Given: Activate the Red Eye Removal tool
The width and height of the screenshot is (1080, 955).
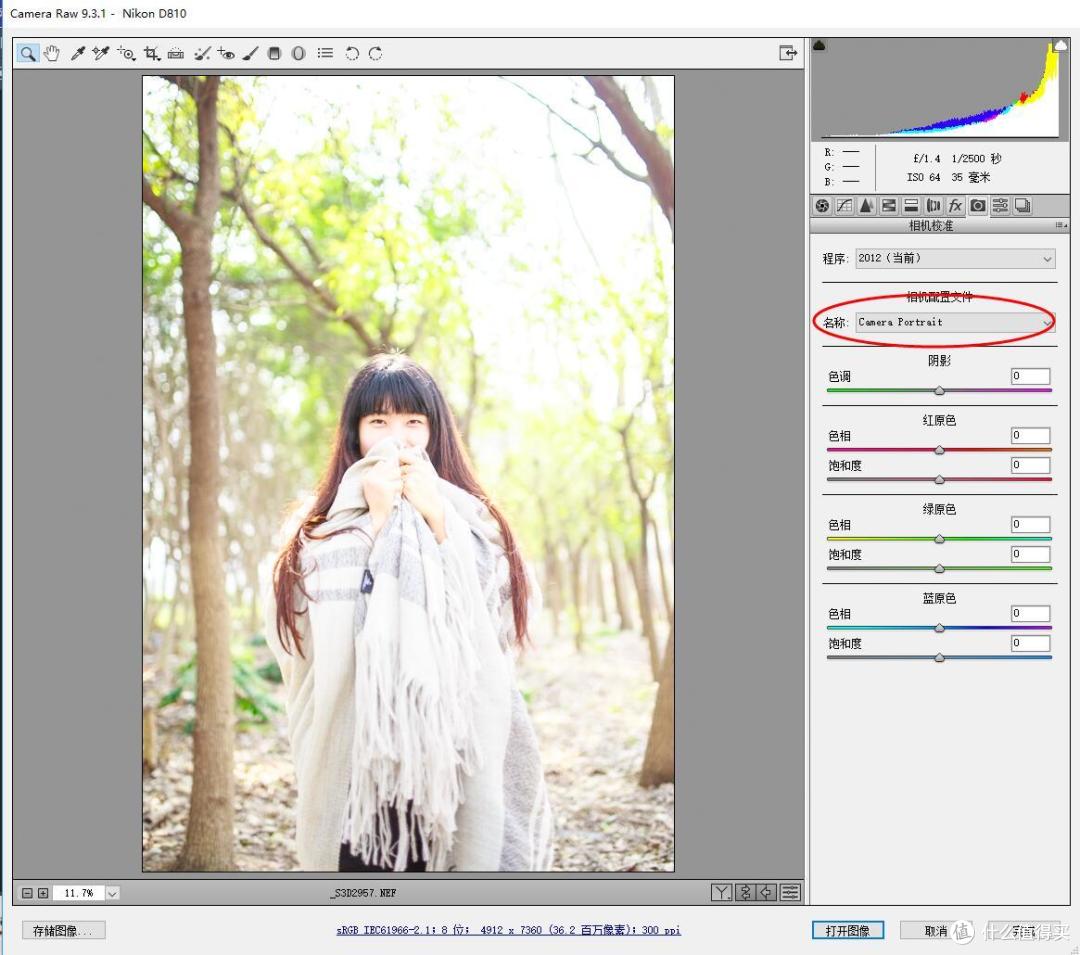Looking at the screenshot, I should coord(226,54).
